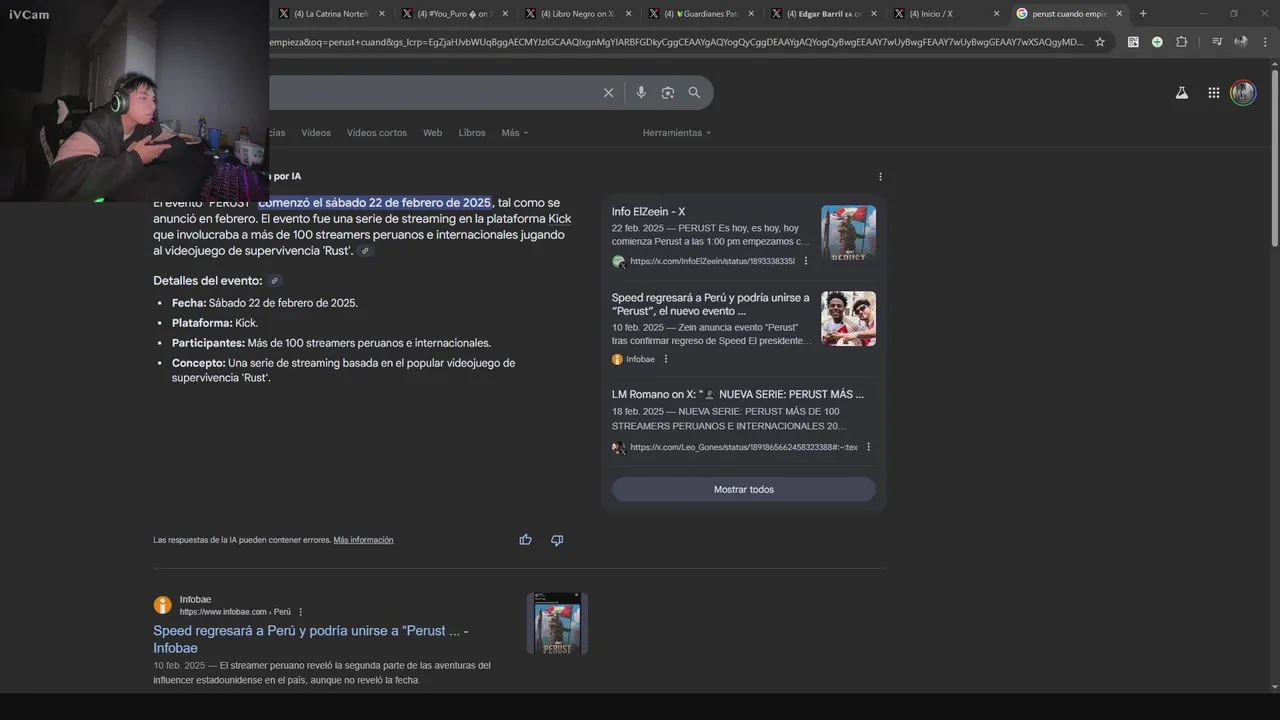The image size is (1280, 720).
Task: Open the media control toolbar icon
Action: (1217, 42)
